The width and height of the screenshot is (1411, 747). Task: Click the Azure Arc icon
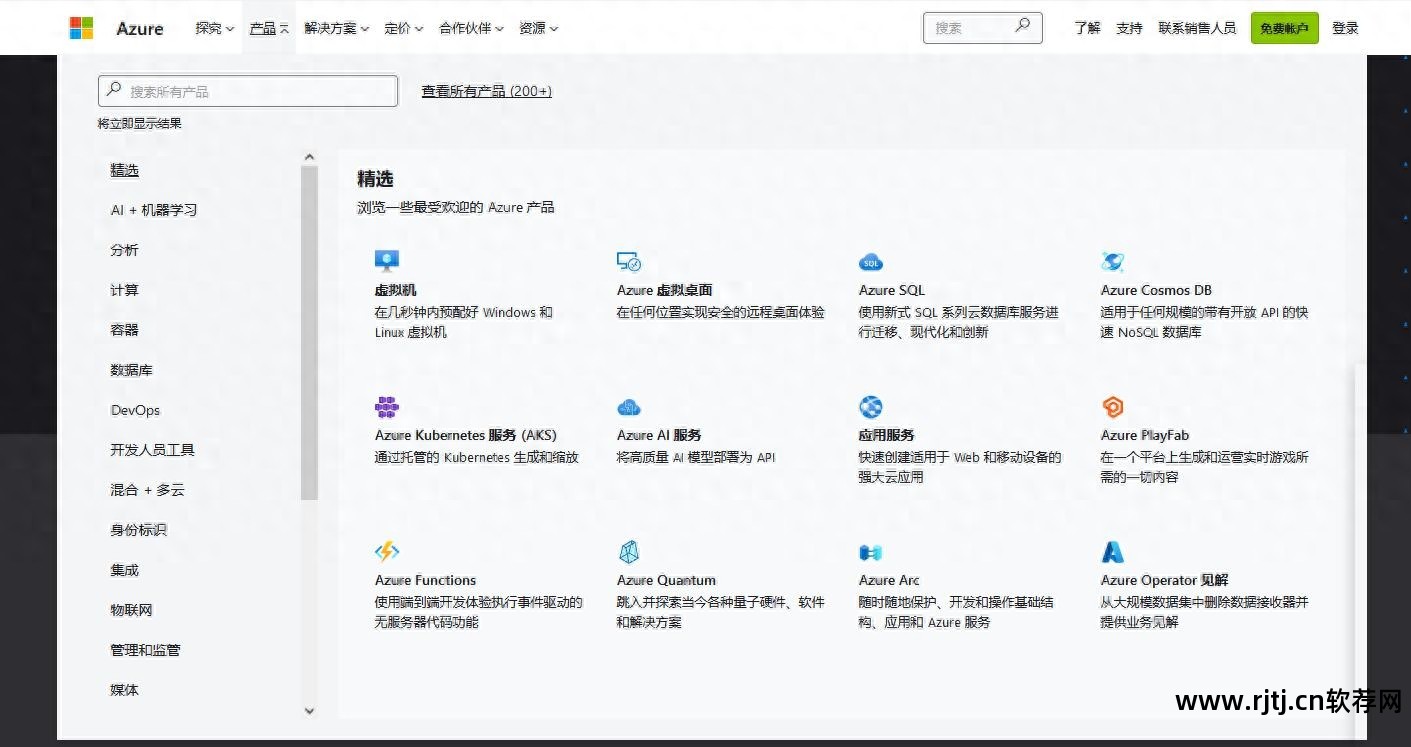870,551
